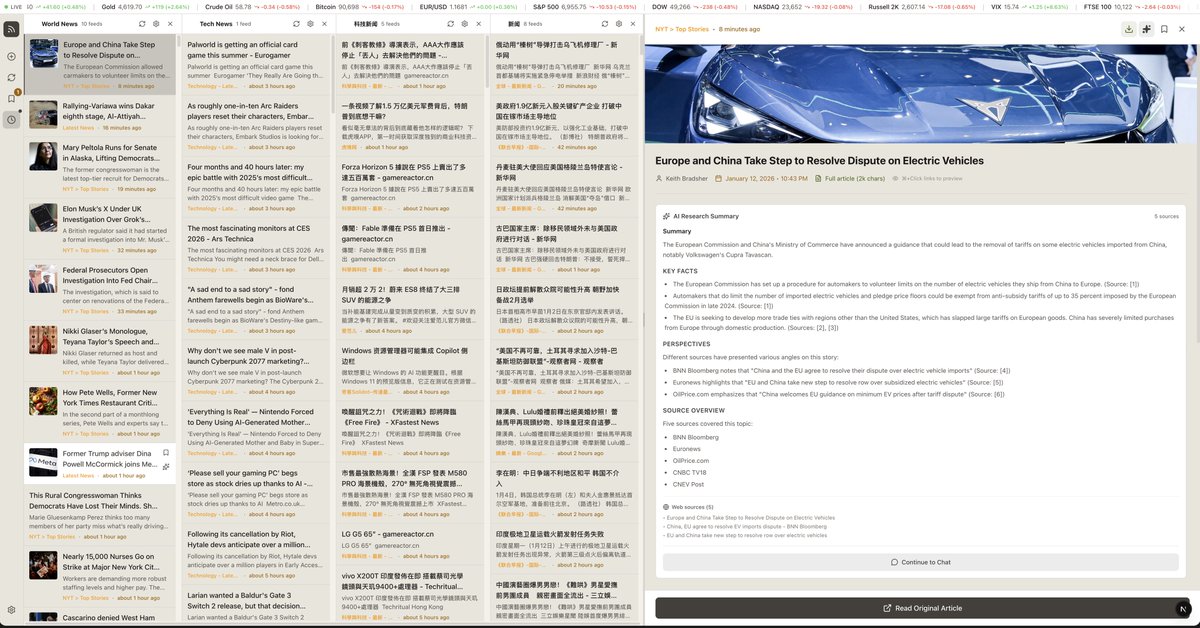This screenshot has height=628, width=1200.
Task: Click Continue to Chat button
Action: (x=921, y=562)
